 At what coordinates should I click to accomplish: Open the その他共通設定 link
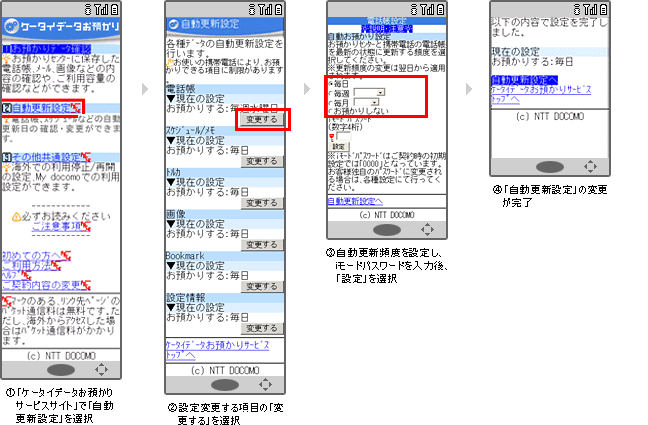(47, 157)
